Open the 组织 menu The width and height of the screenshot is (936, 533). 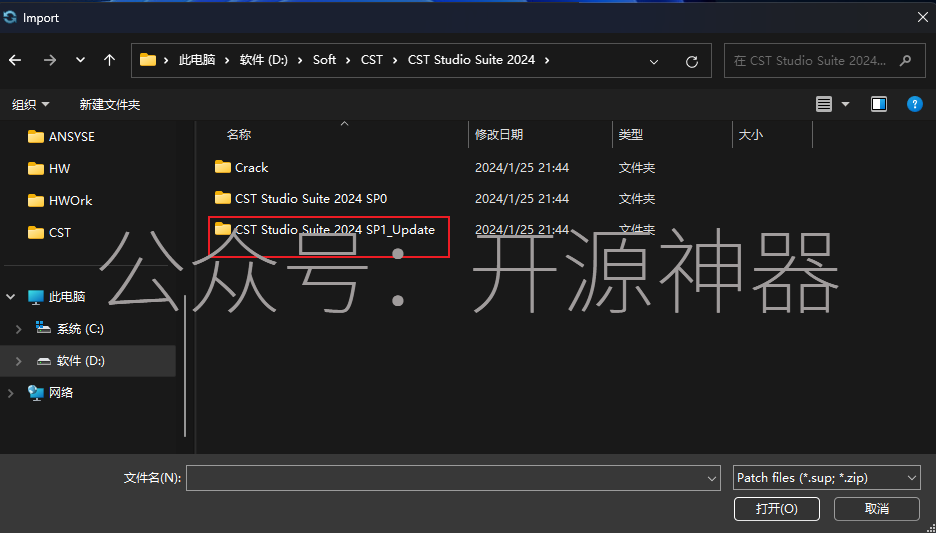[30, 105]
